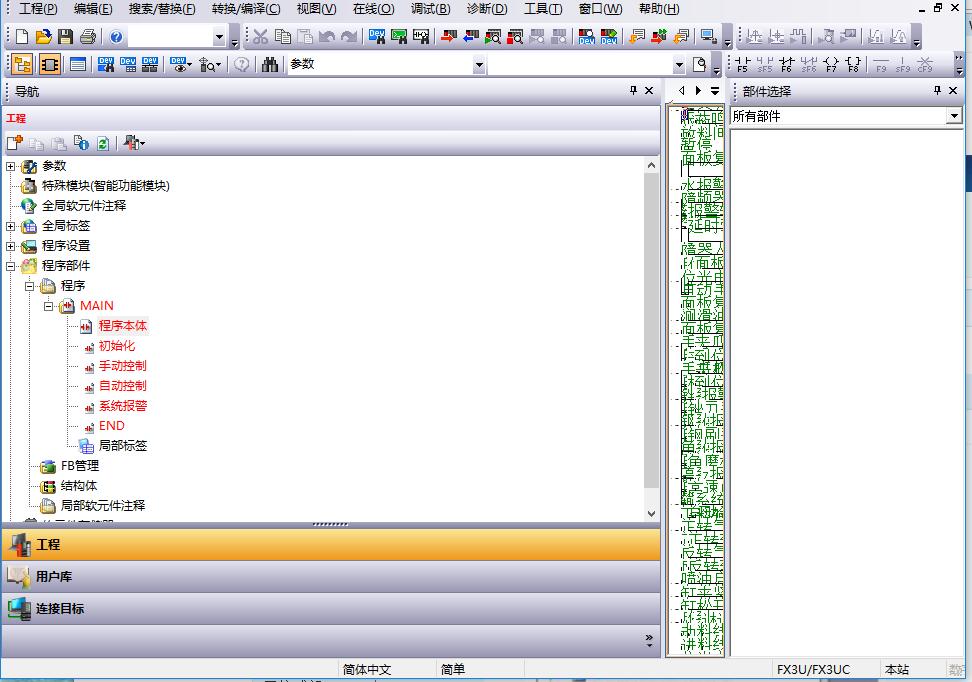Open the 连接目标 pane
Screen dimensions: 972x682
(60, 608)
